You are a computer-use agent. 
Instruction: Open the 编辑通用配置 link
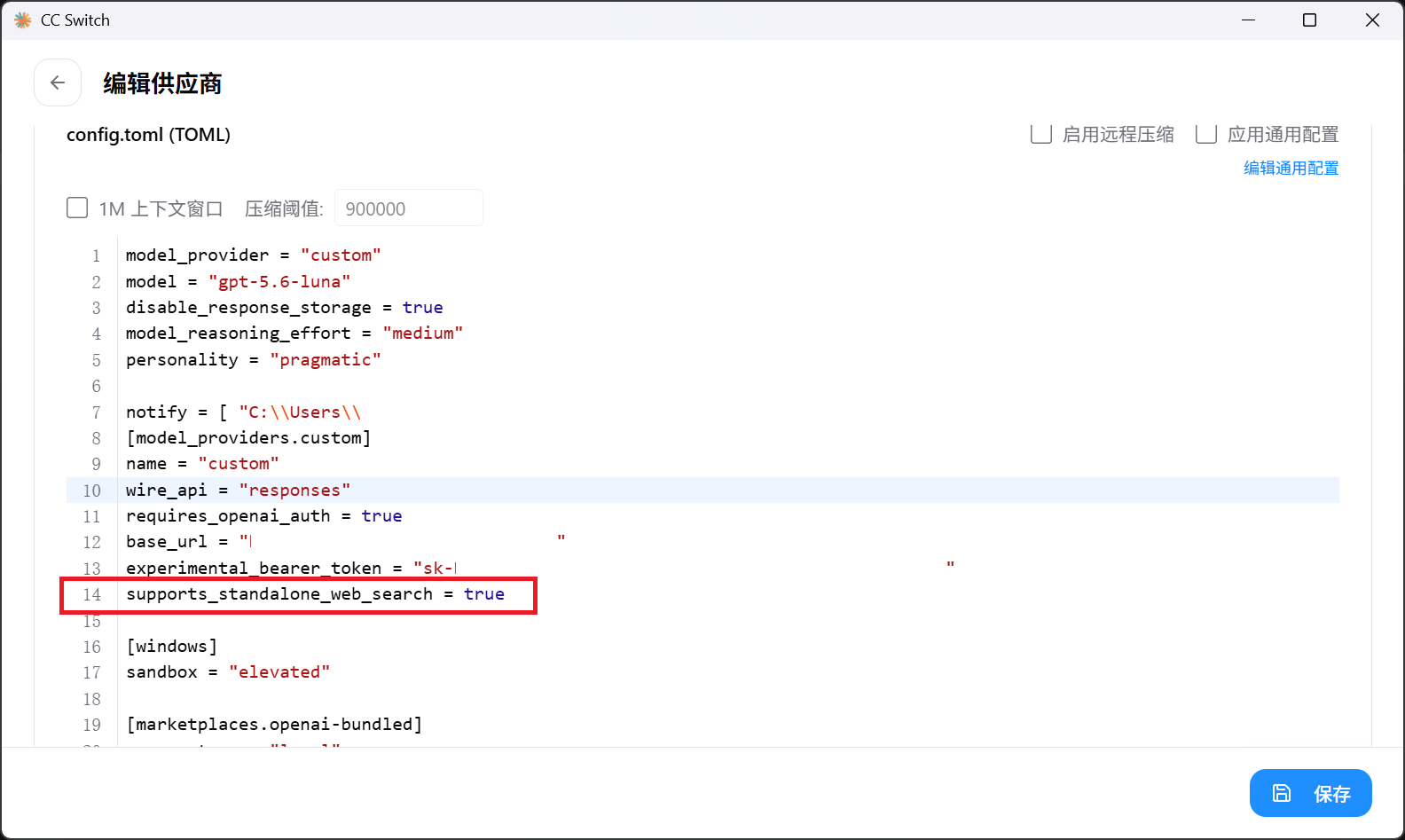(1291, 168)
